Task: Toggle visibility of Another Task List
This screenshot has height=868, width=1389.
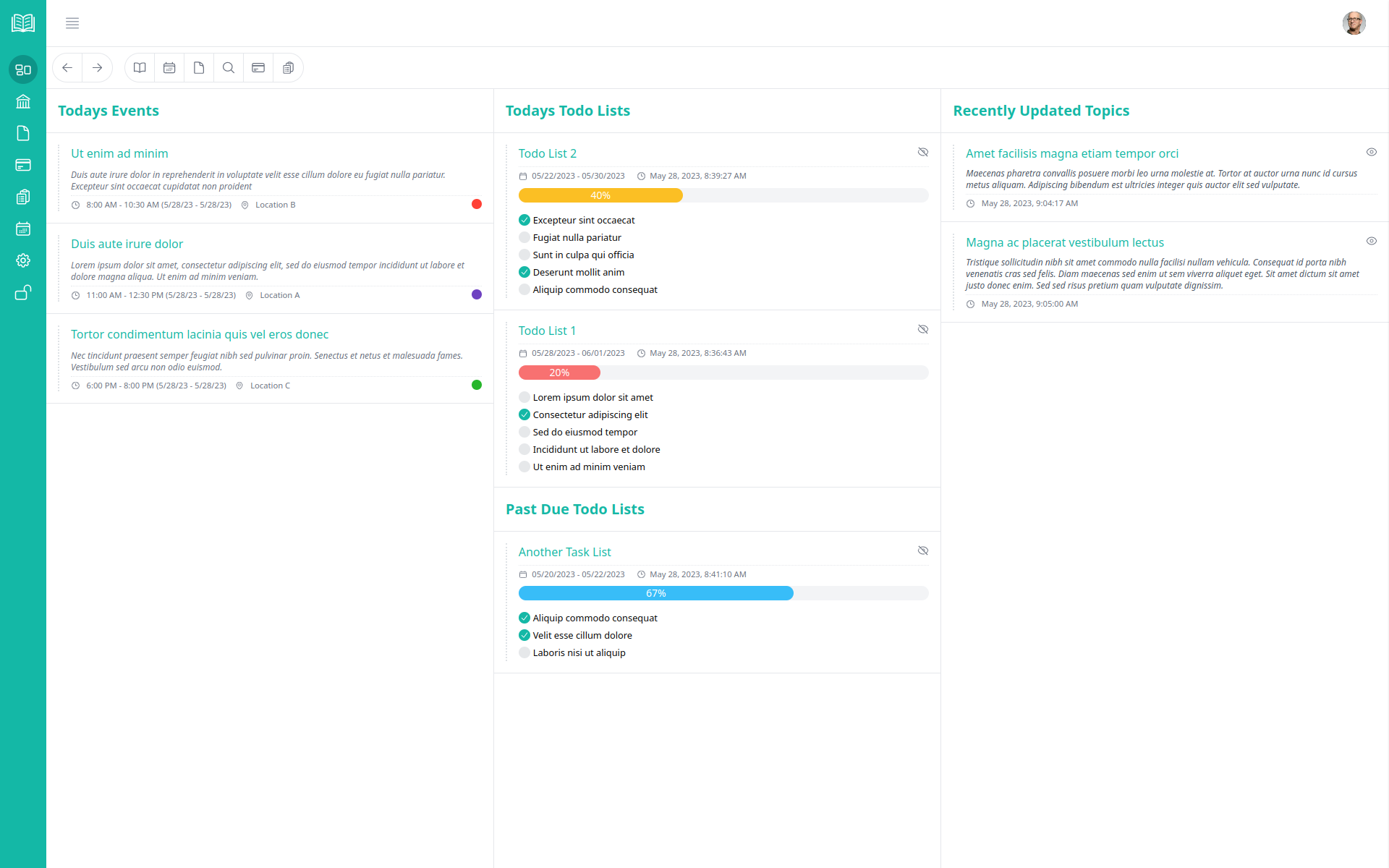Action: coord(923,550)
